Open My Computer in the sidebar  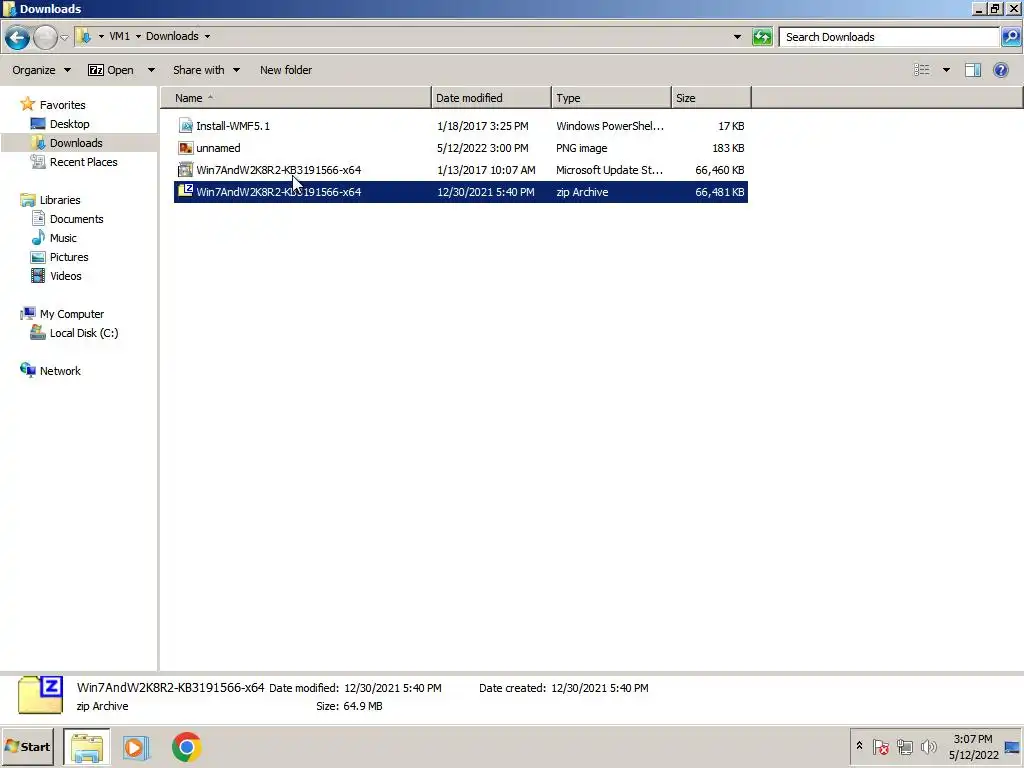tap(72, 314)
